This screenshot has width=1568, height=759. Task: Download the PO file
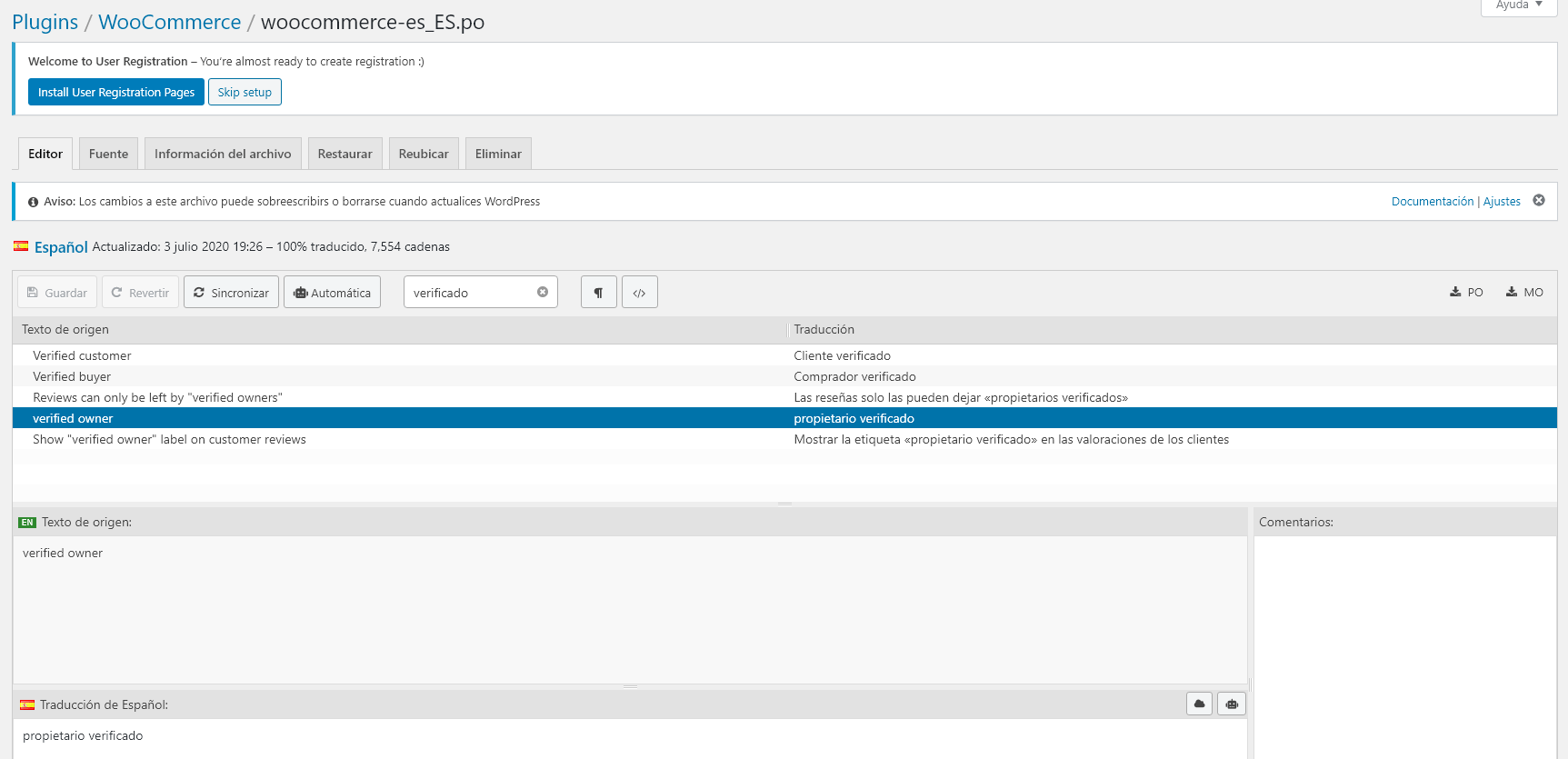(x=1466, y=292)
